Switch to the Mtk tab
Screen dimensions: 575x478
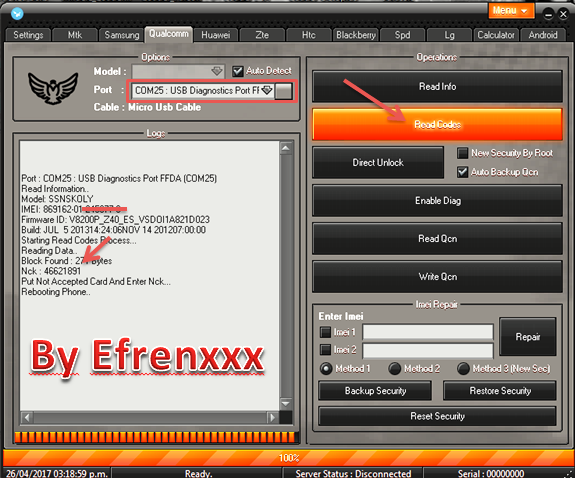pyautogui.click(x=75, y=35)
